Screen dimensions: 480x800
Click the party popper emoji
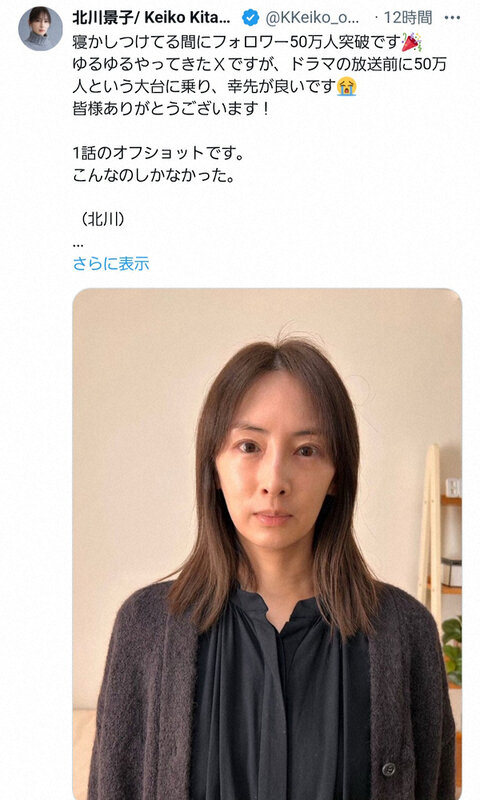tap(411, 42)
